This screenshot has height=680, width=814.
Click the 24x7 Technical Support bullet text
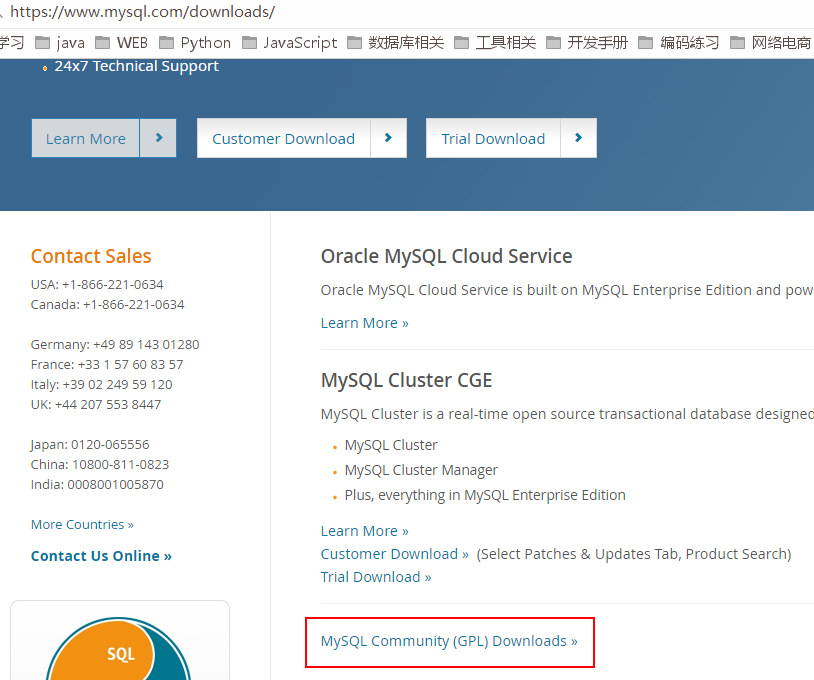(137, 66)
